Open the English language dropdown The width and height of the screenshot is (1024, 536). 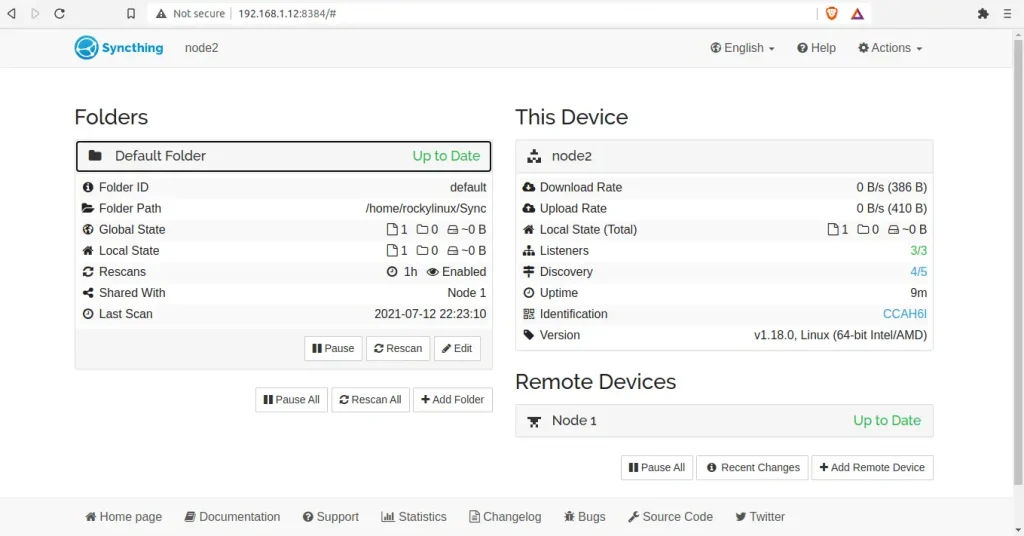(x=743, y=48)
